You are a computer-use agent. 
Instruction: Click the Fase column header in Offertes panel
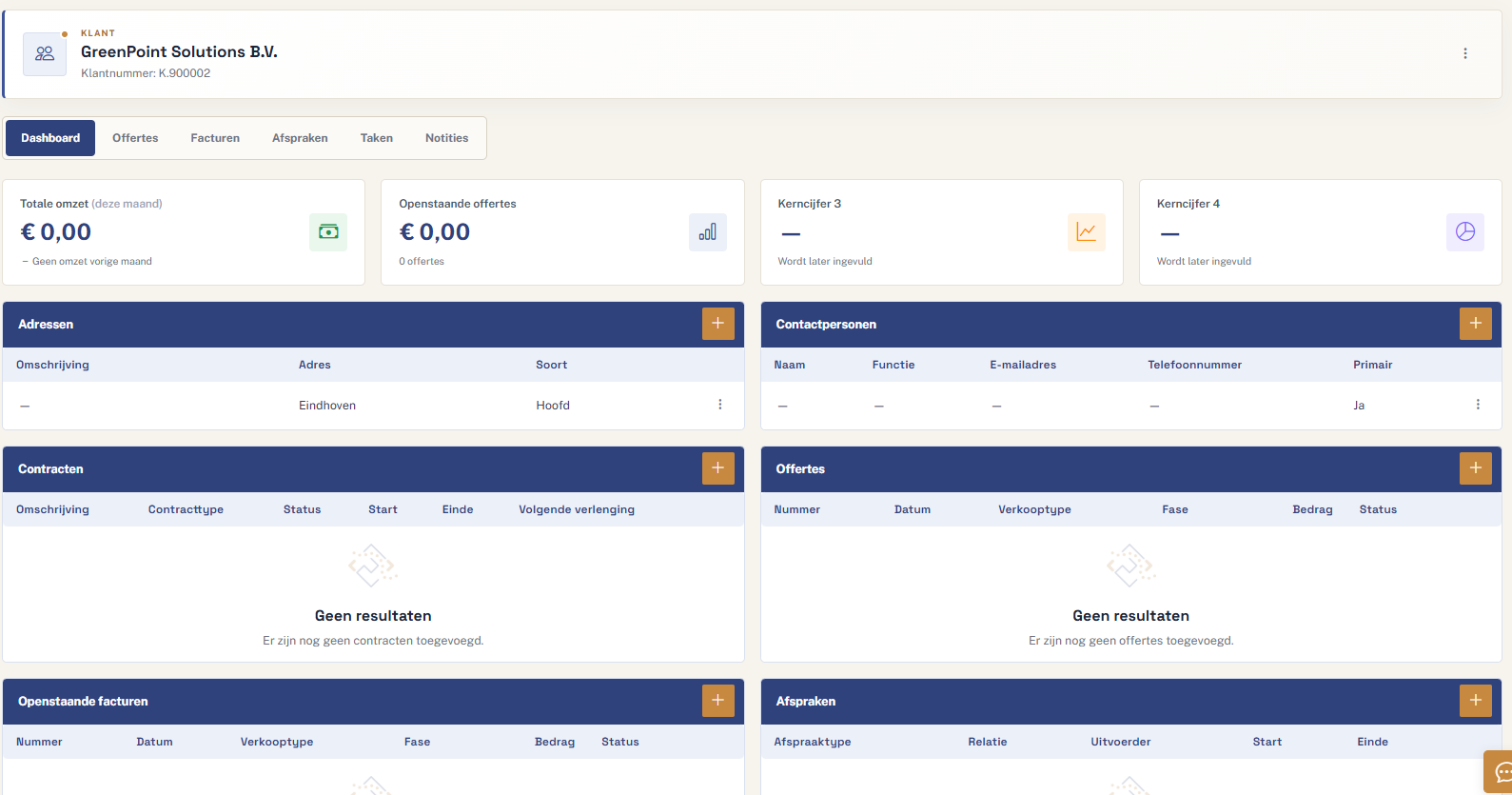pos(1175,509)
